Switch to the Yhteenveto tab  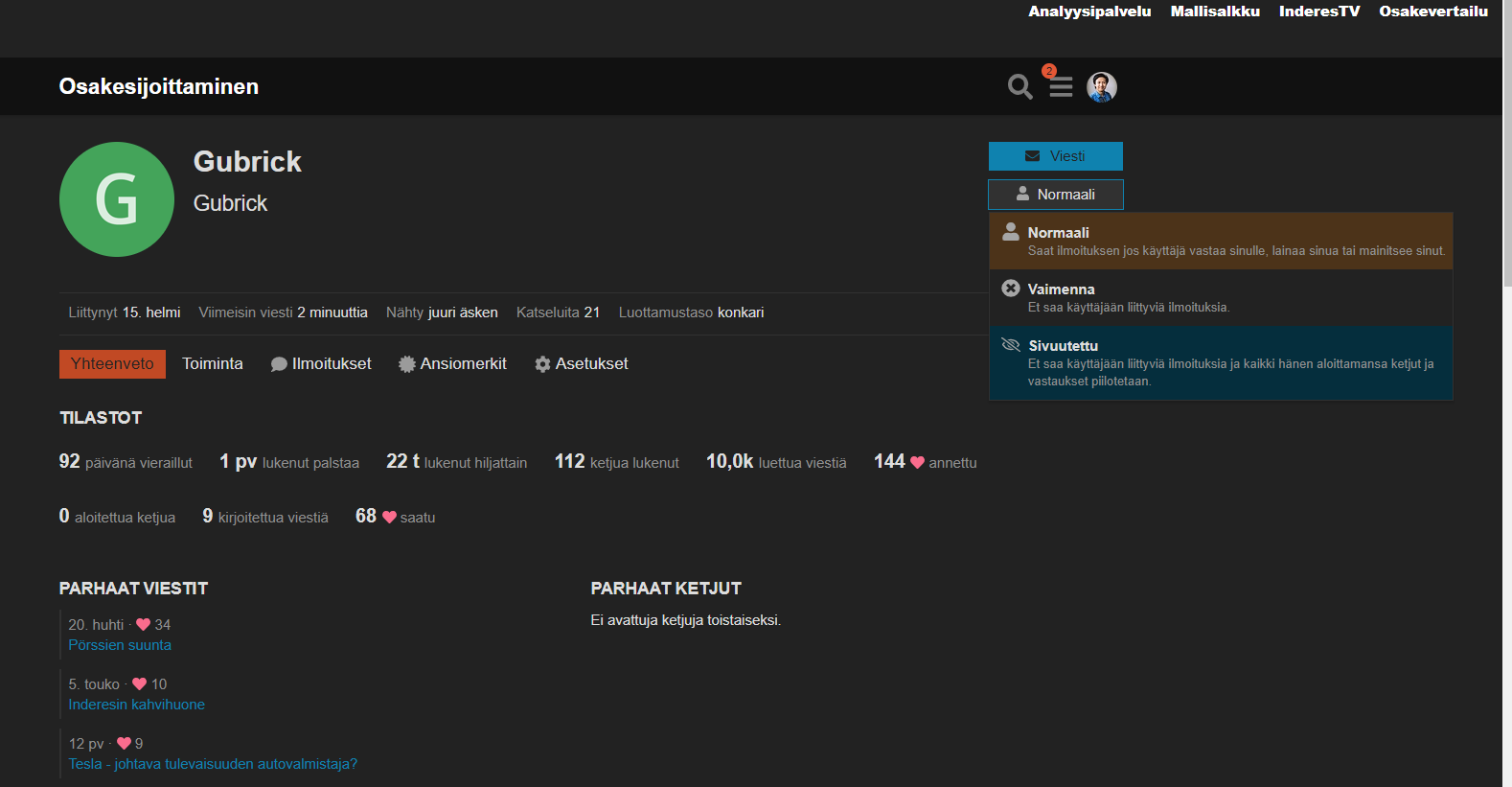tap(112, 364)
